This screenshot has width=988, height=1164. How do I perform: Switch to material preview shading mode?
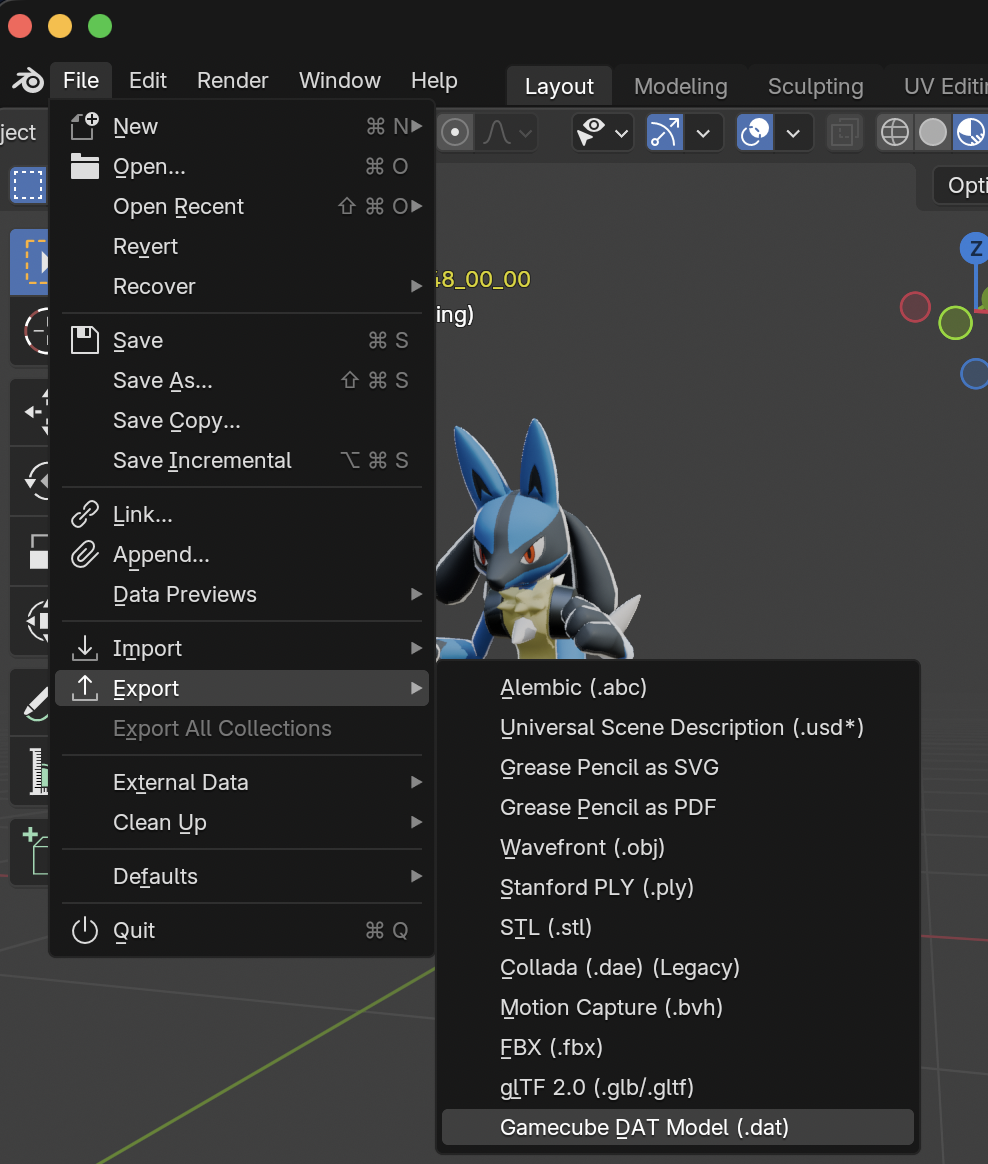(971, 134)
